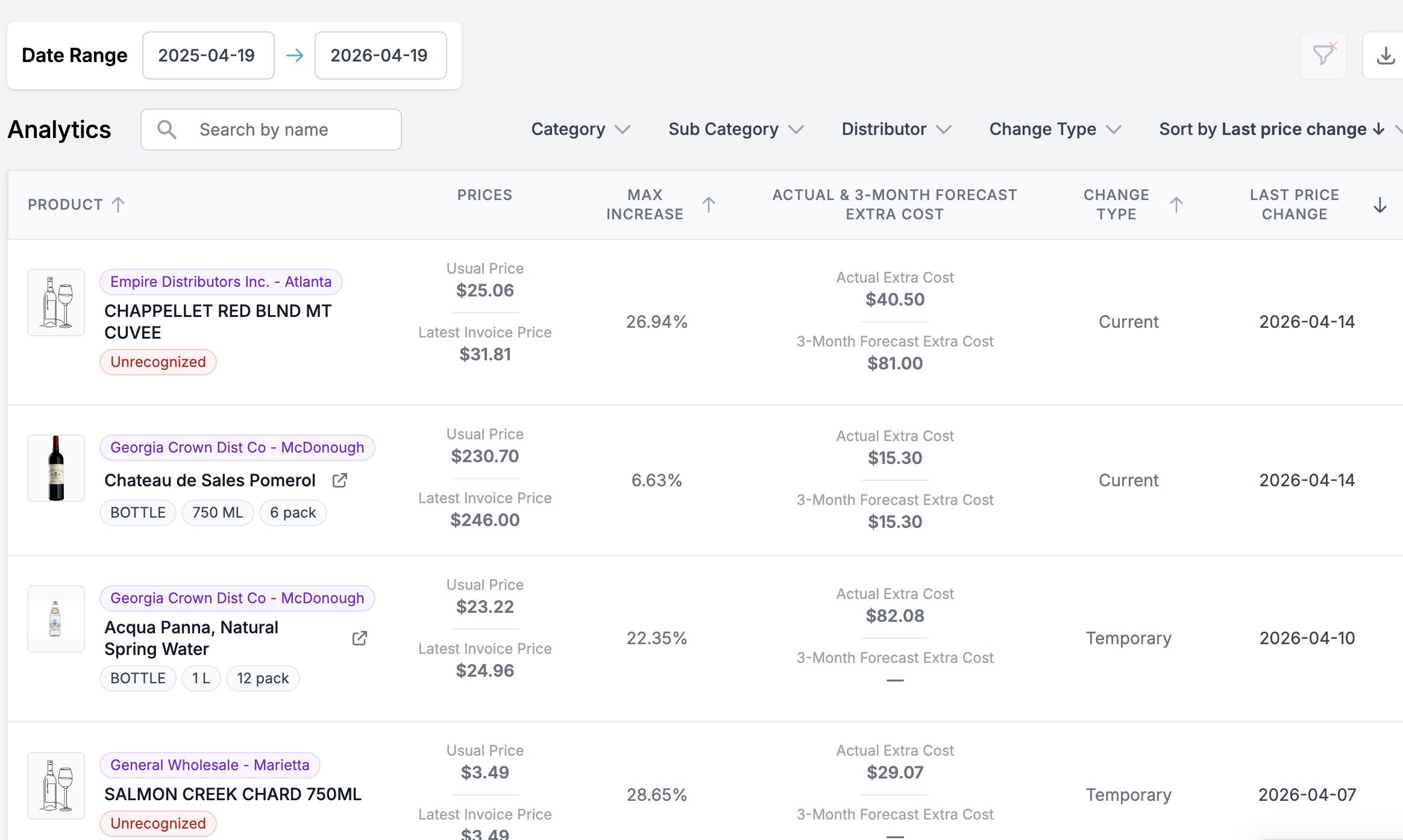Clear all active filters using the funnel icon
The width and height of the screenshot is (1403, 840).
tap(1323, 55)
